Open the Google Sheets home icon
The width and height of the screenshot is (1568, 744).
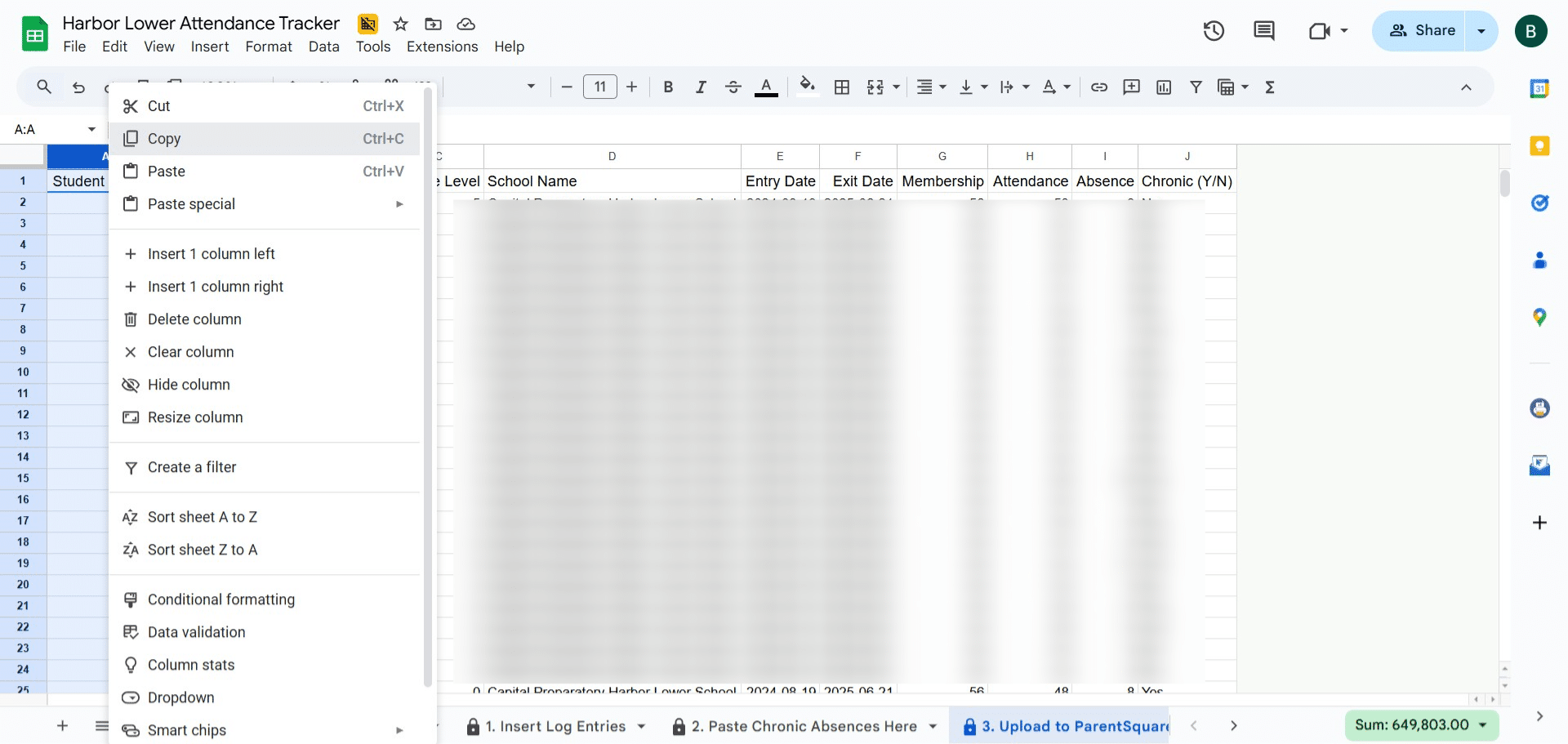tap(34, 34)
